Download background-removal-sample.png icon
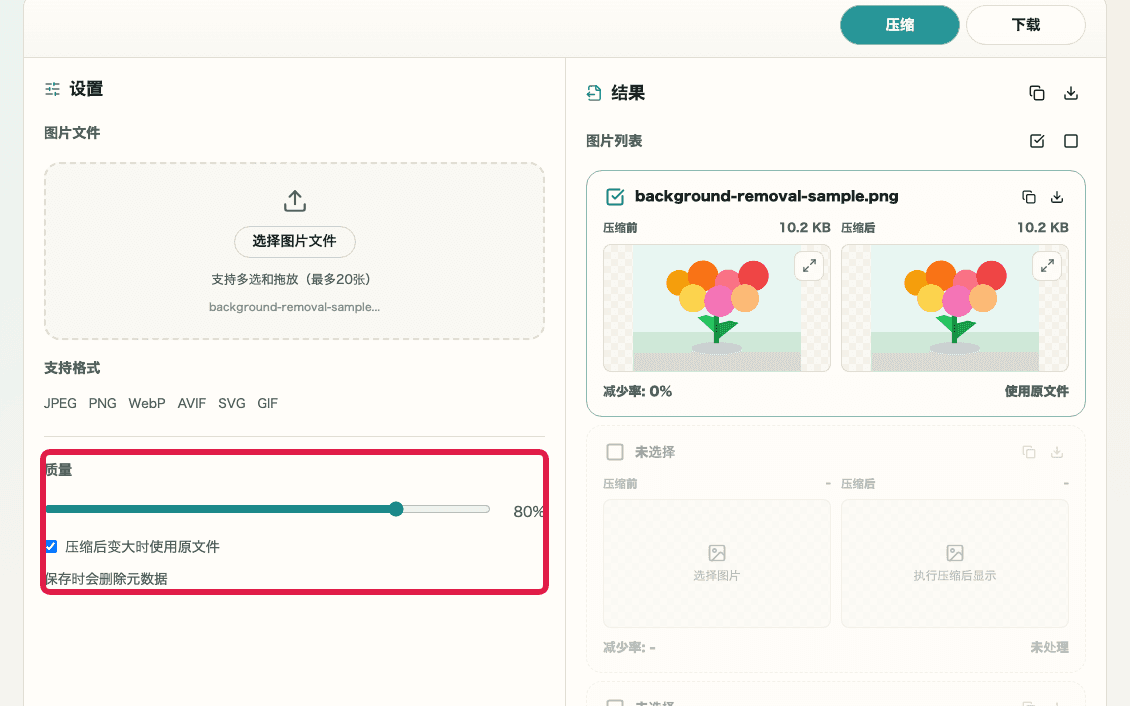Viewport: 1130px width, 706px height. point(1056,197)
